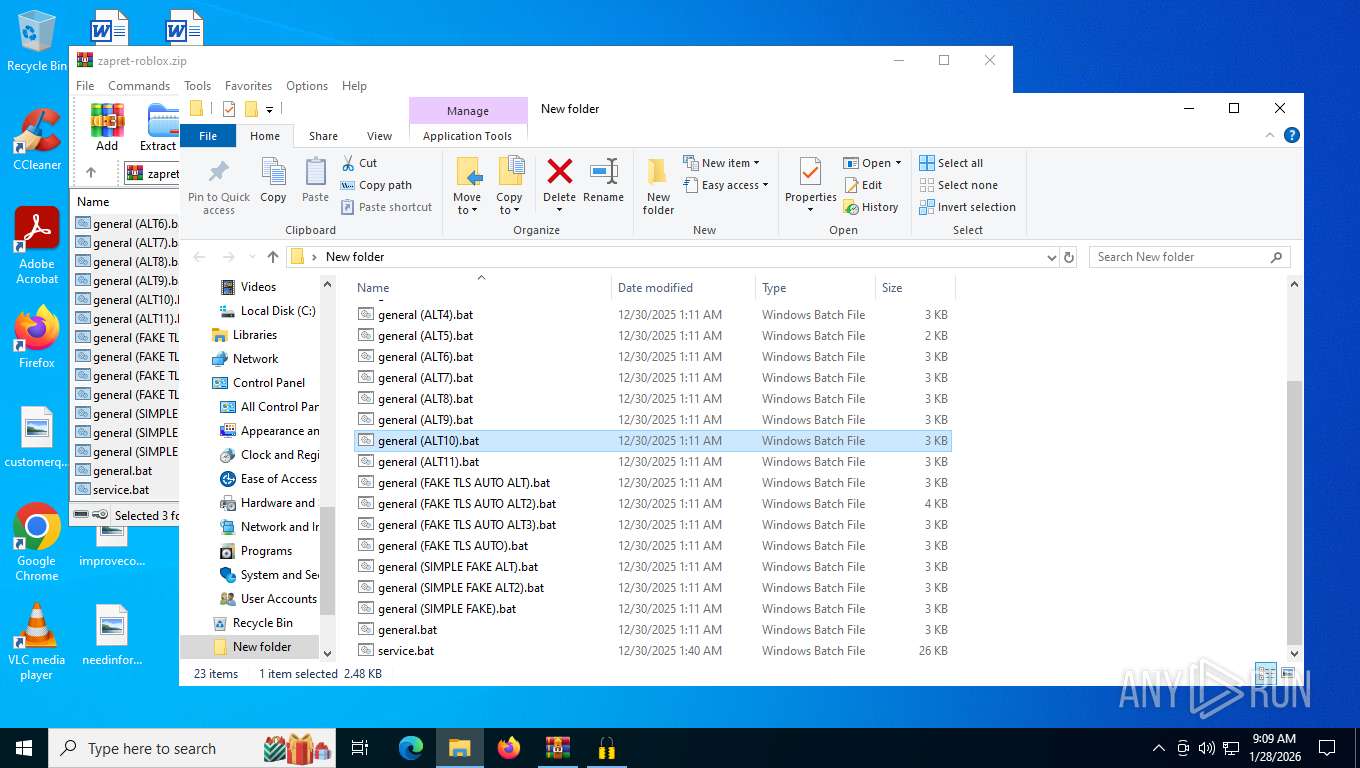Click Pin to Quick access icon
The width and height of the screenshot is (1360, 768).
click(219, 172)
